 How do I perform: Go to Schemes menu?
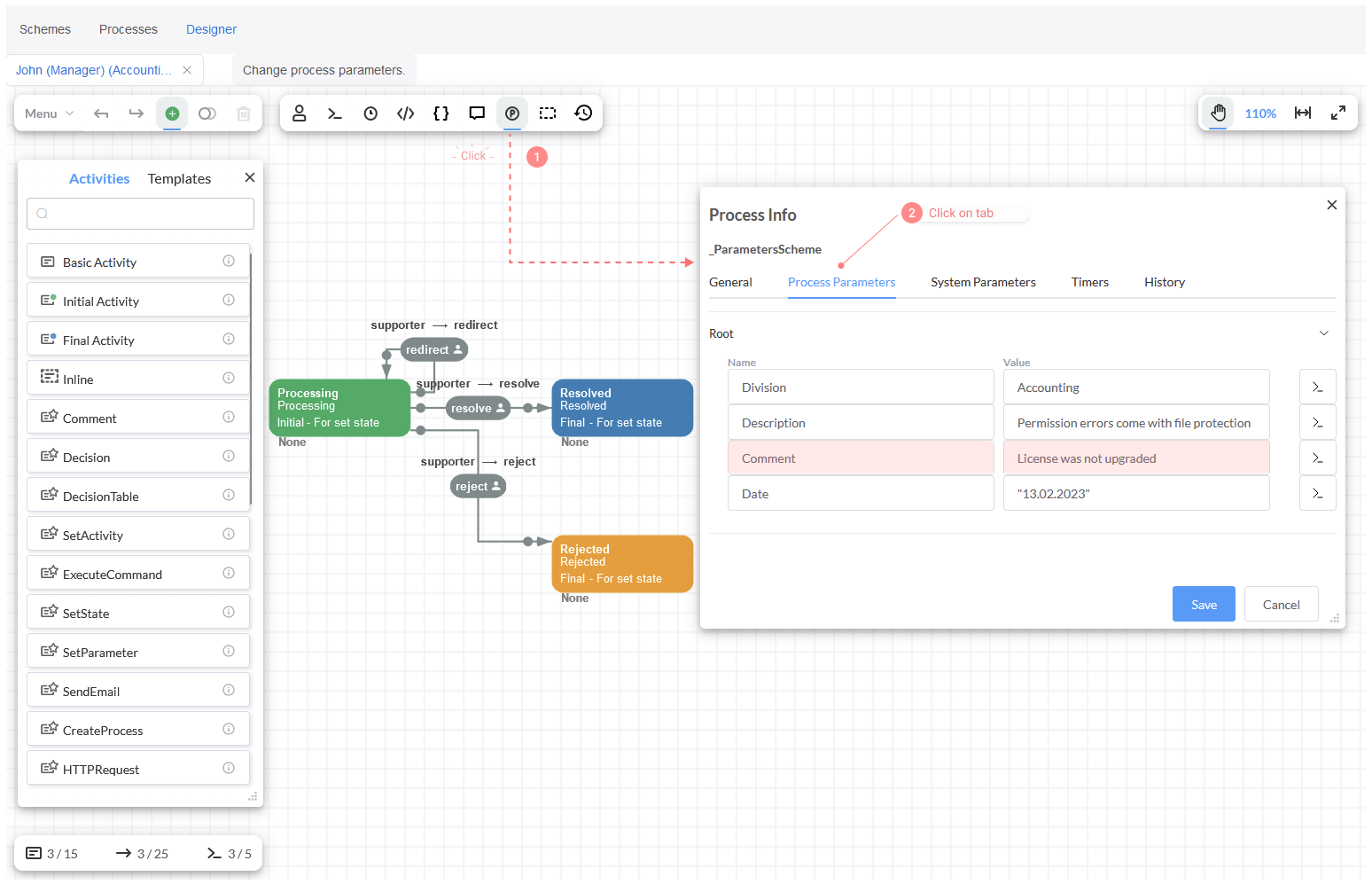(x=45, y=29)
